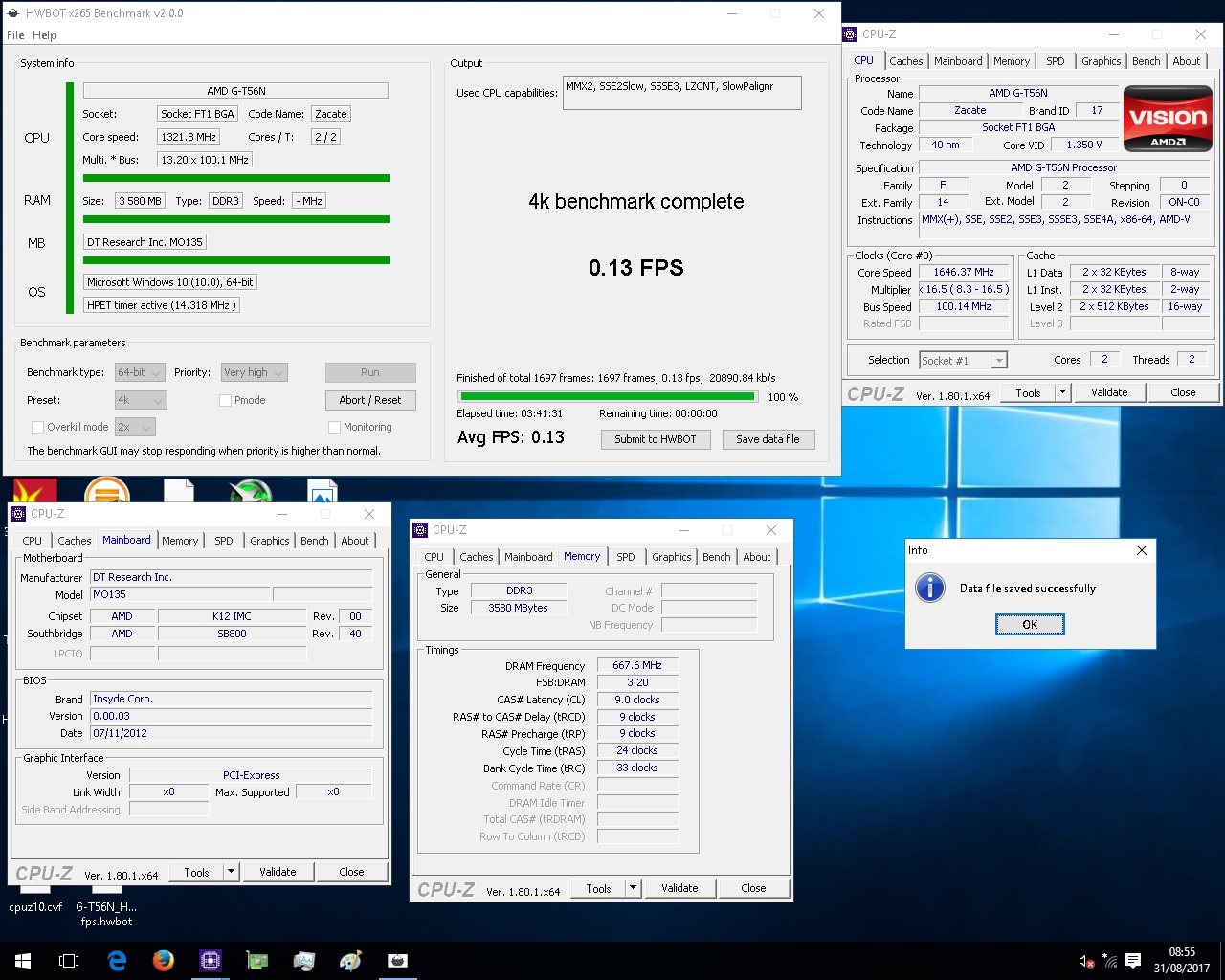Expand Tools arrow in CPU-Z CPU window

(1062, 392)
